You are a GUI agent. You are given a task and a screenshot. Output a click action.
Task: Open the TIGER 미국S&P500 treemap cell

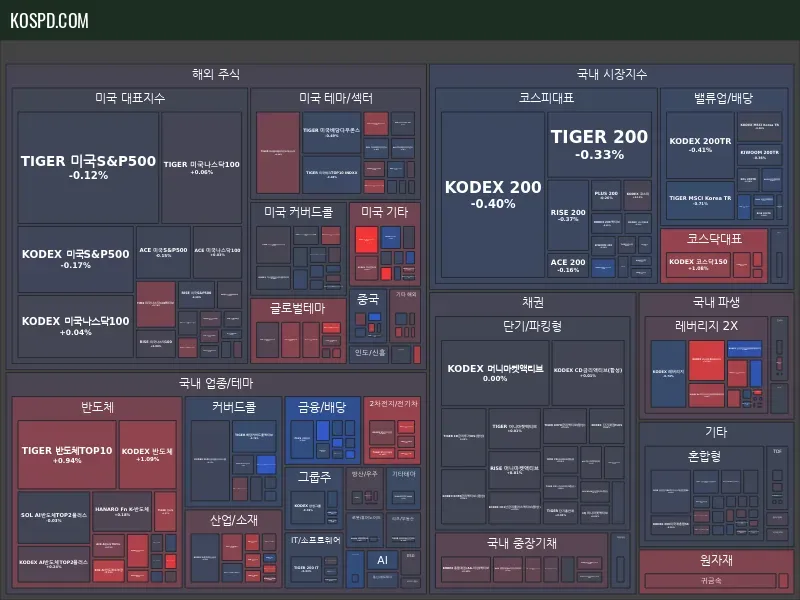pyautogui.click(x=88, y=168)
